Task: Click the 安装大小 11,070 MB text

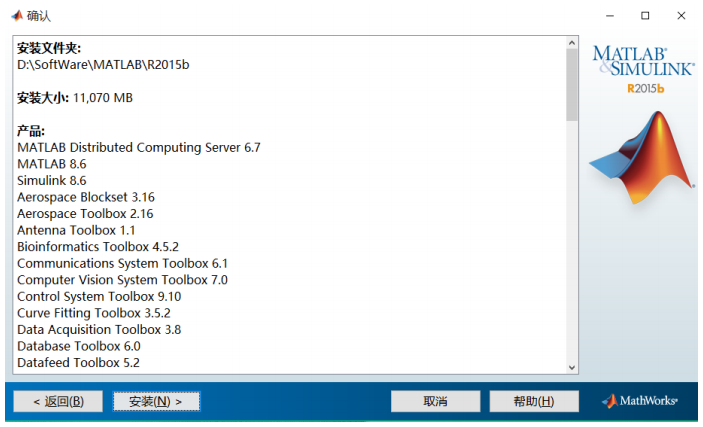Action: [75, 97]
